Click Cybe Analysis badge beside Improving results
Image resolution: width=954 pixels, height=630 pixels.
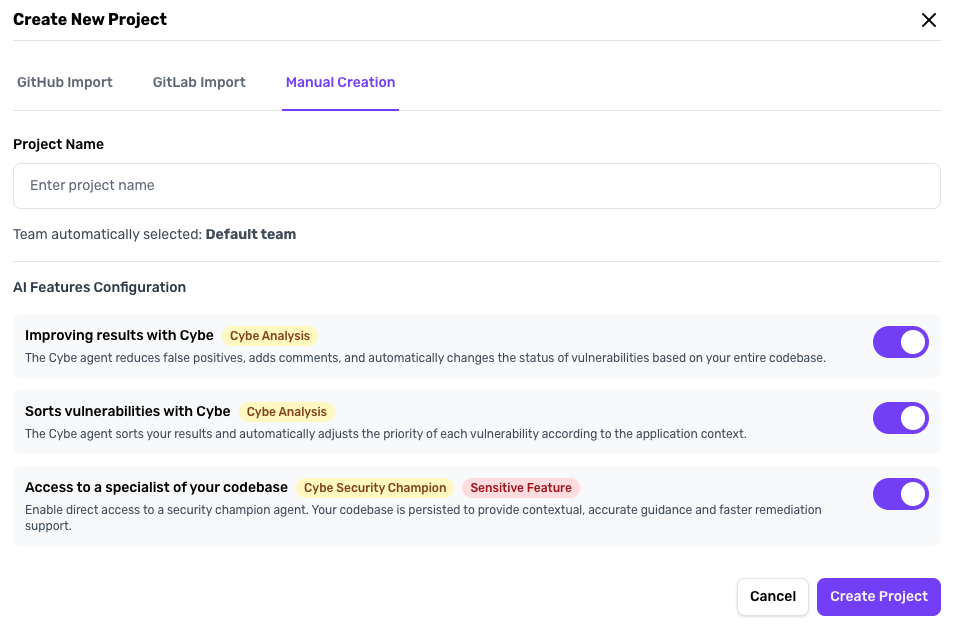tap(270, 336)
